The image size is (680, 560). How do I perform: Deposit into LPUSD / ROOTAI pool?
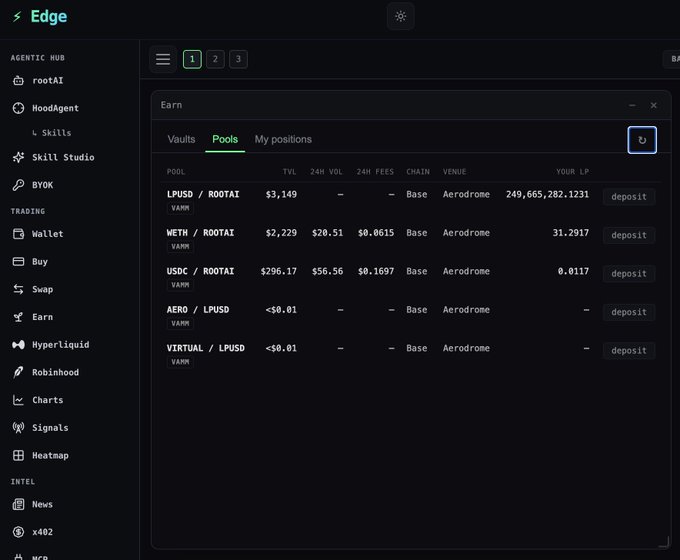click(x=629, y=197)
